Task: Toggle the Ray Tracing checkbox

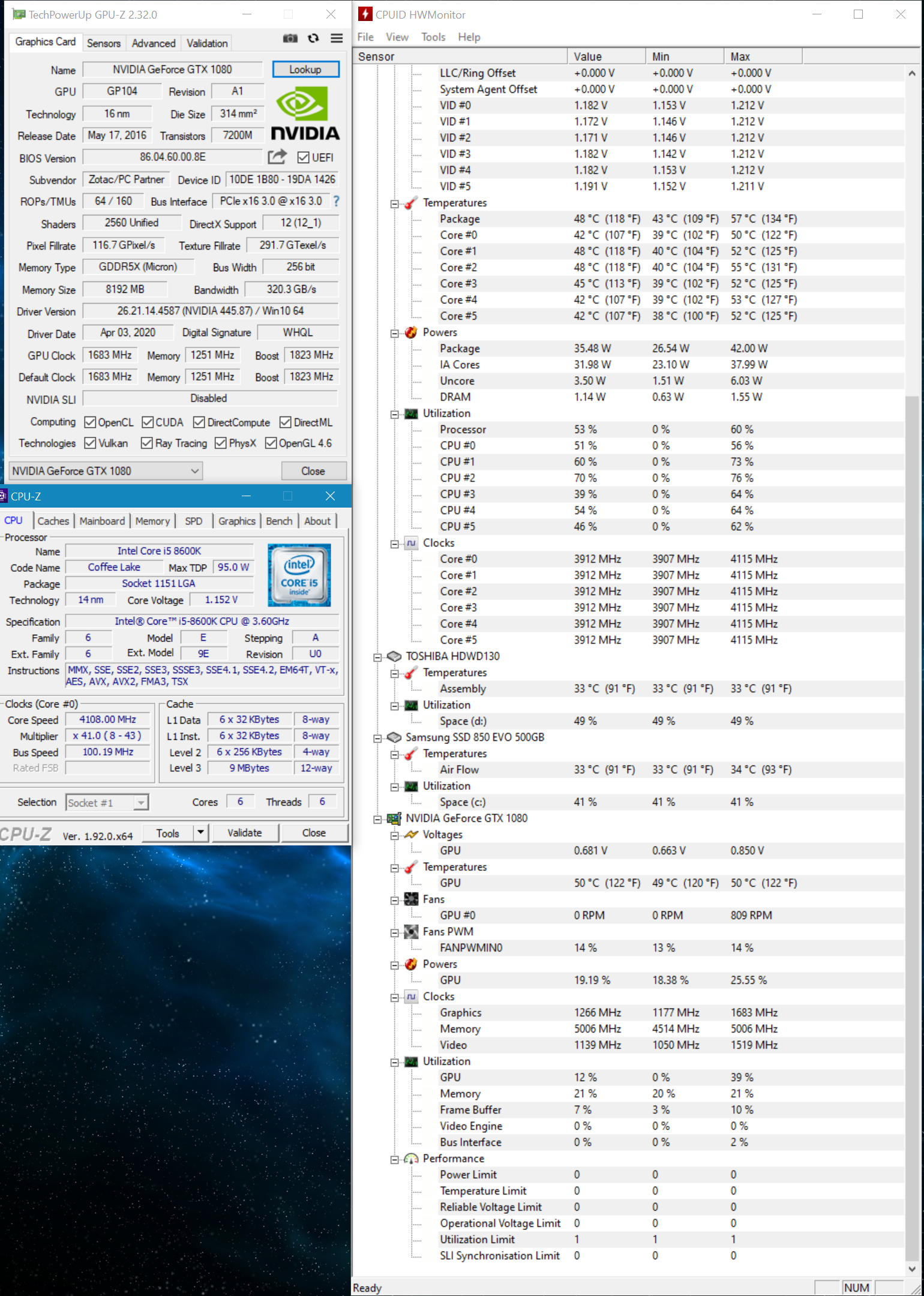Action: (147, 443)
